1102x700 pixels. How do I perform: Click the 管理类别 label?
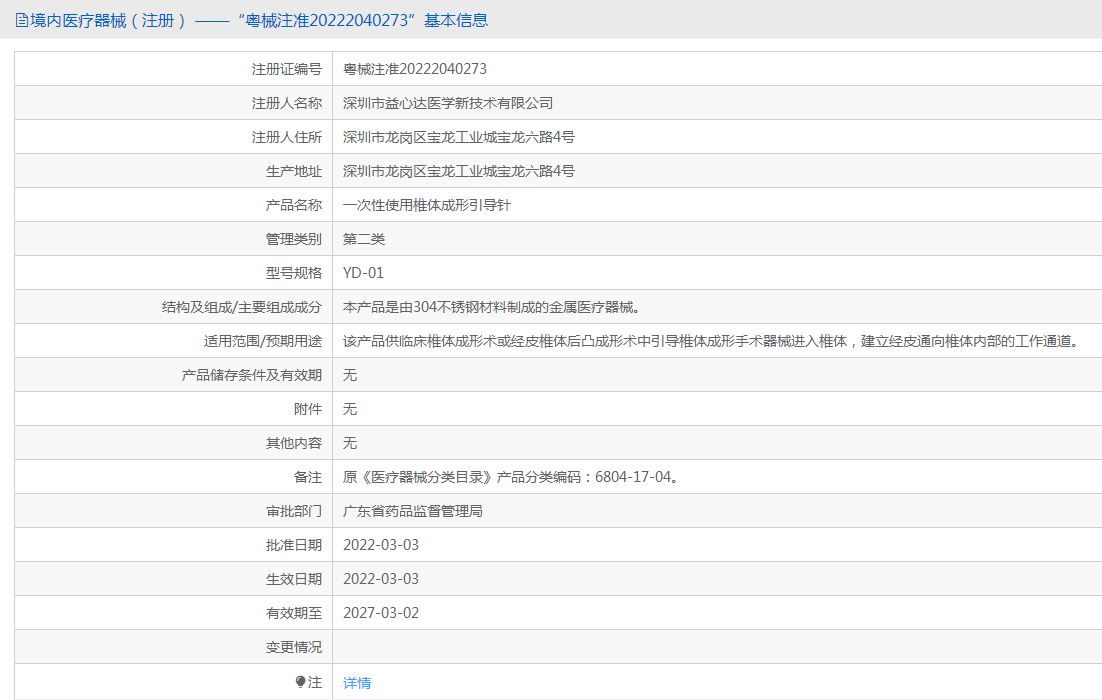click(x=294, y=239)
